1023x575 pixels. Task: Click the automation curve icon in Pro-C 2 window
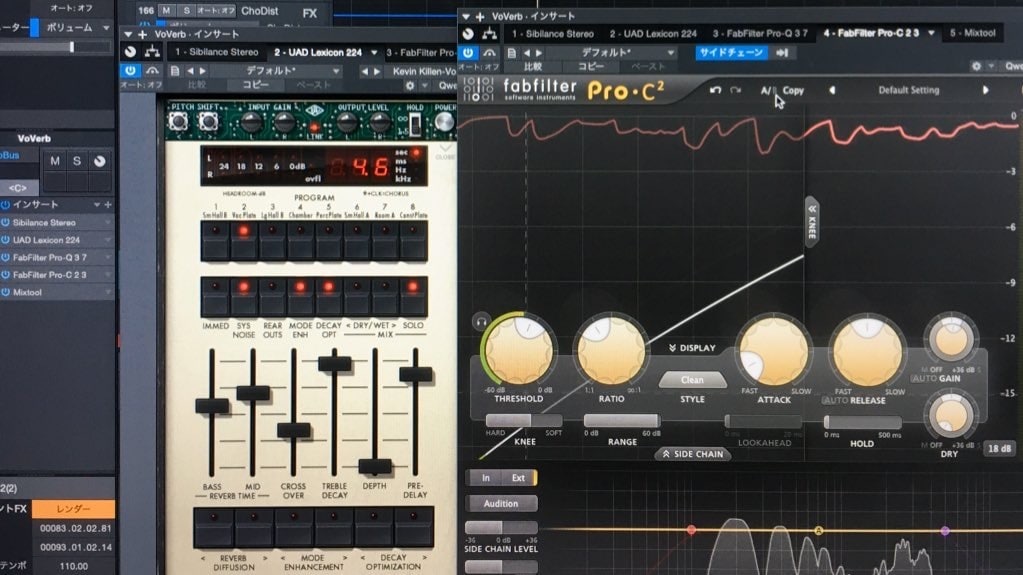[489, 53]
